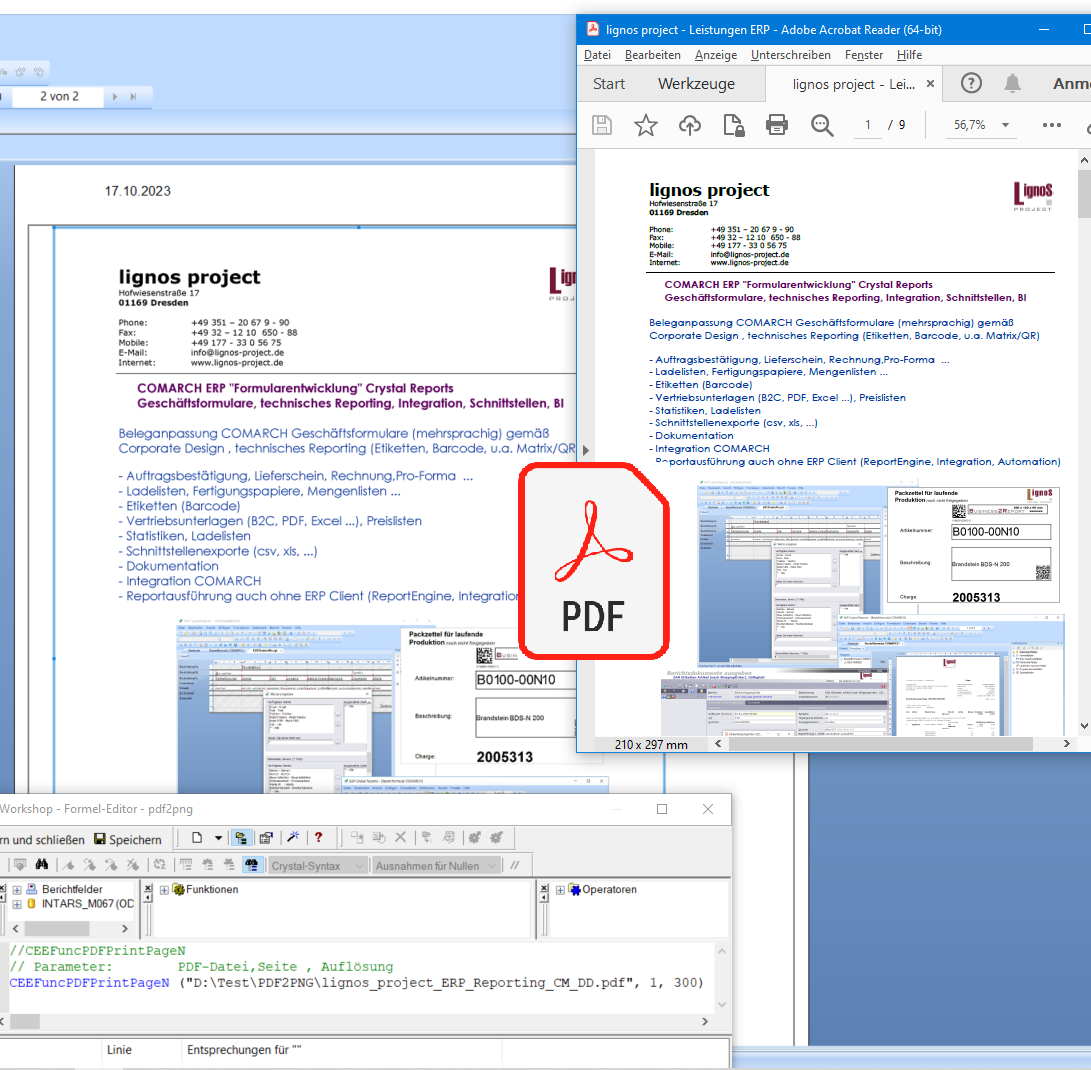Screen dimensions: 1091x1070
Task: Close the Funktionen pane with its small X
Action: [148, 888]
